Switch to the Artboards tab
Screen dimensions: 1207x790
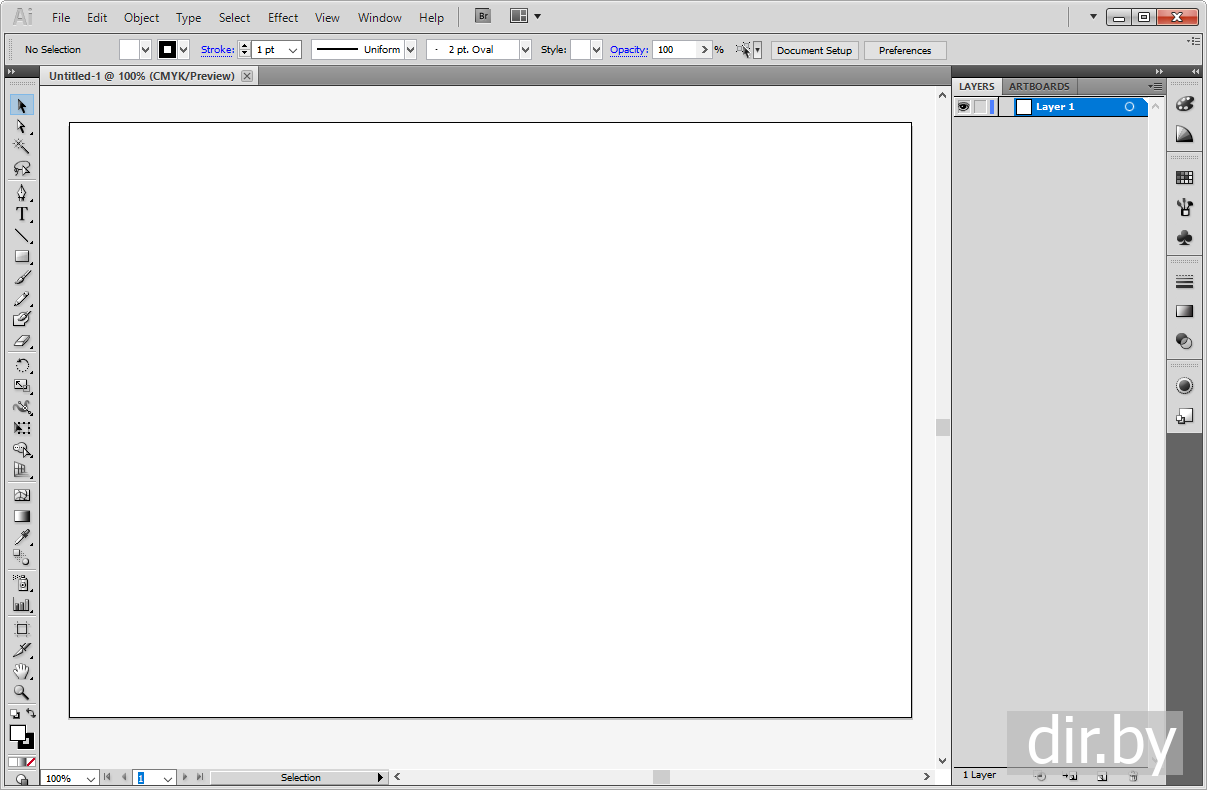point(1039,87)
